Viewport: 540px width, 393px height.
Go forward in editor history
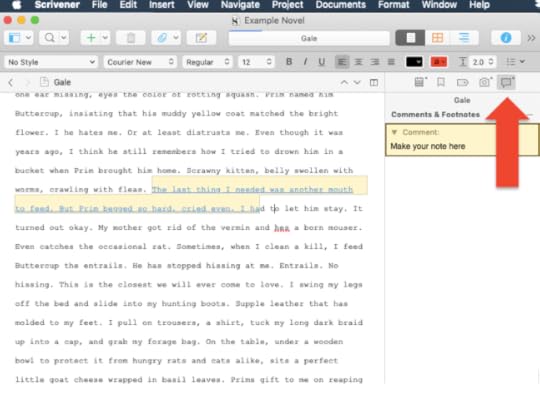[28, 82]
